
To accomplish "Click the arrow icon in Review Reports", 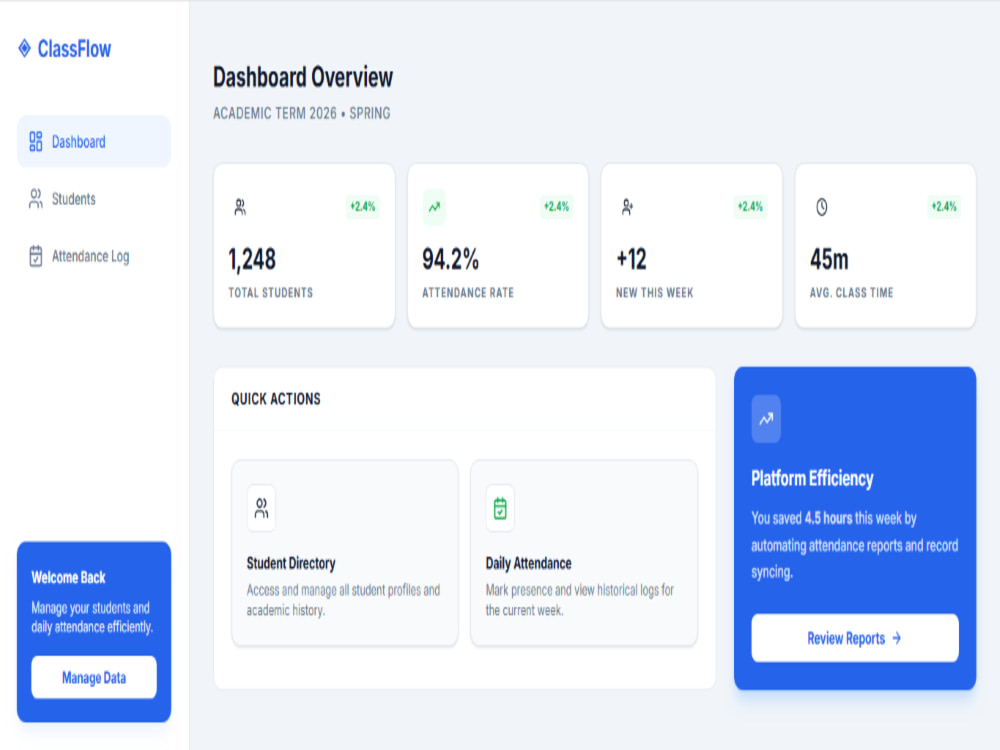I will point(897,638).
